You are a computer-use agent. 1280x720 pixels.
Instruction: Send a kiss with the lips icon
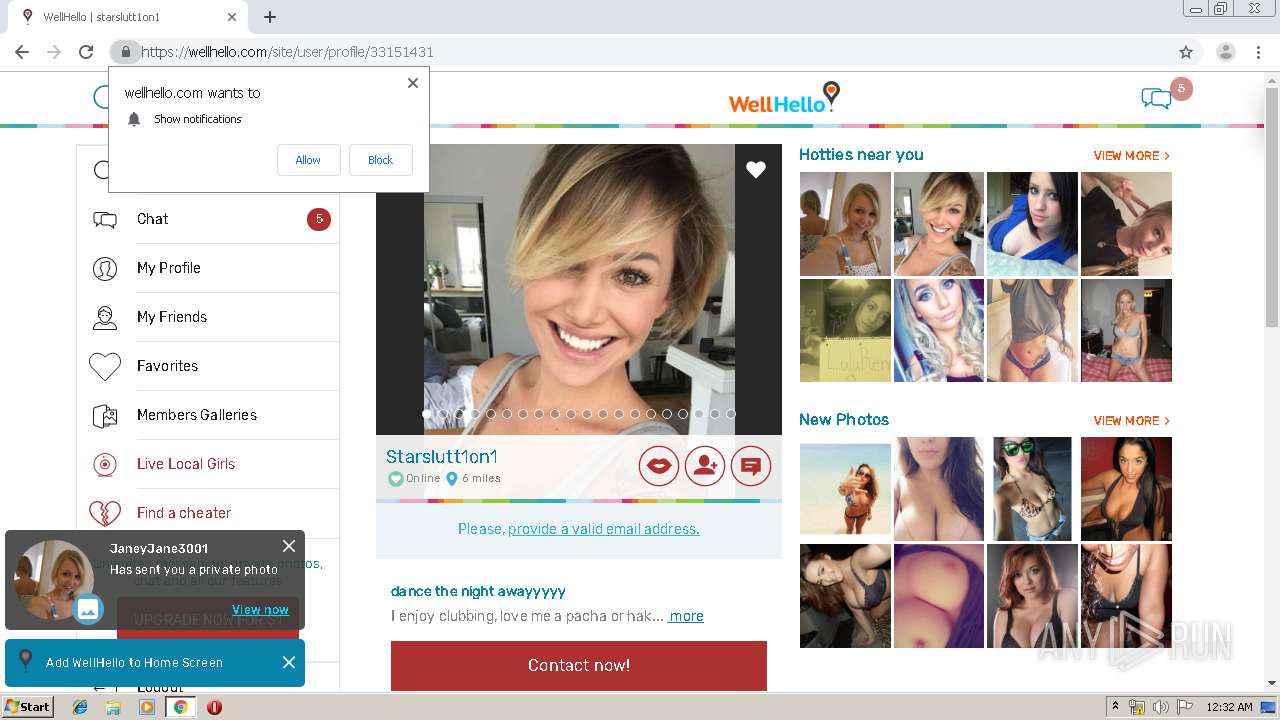coord(659,466)
